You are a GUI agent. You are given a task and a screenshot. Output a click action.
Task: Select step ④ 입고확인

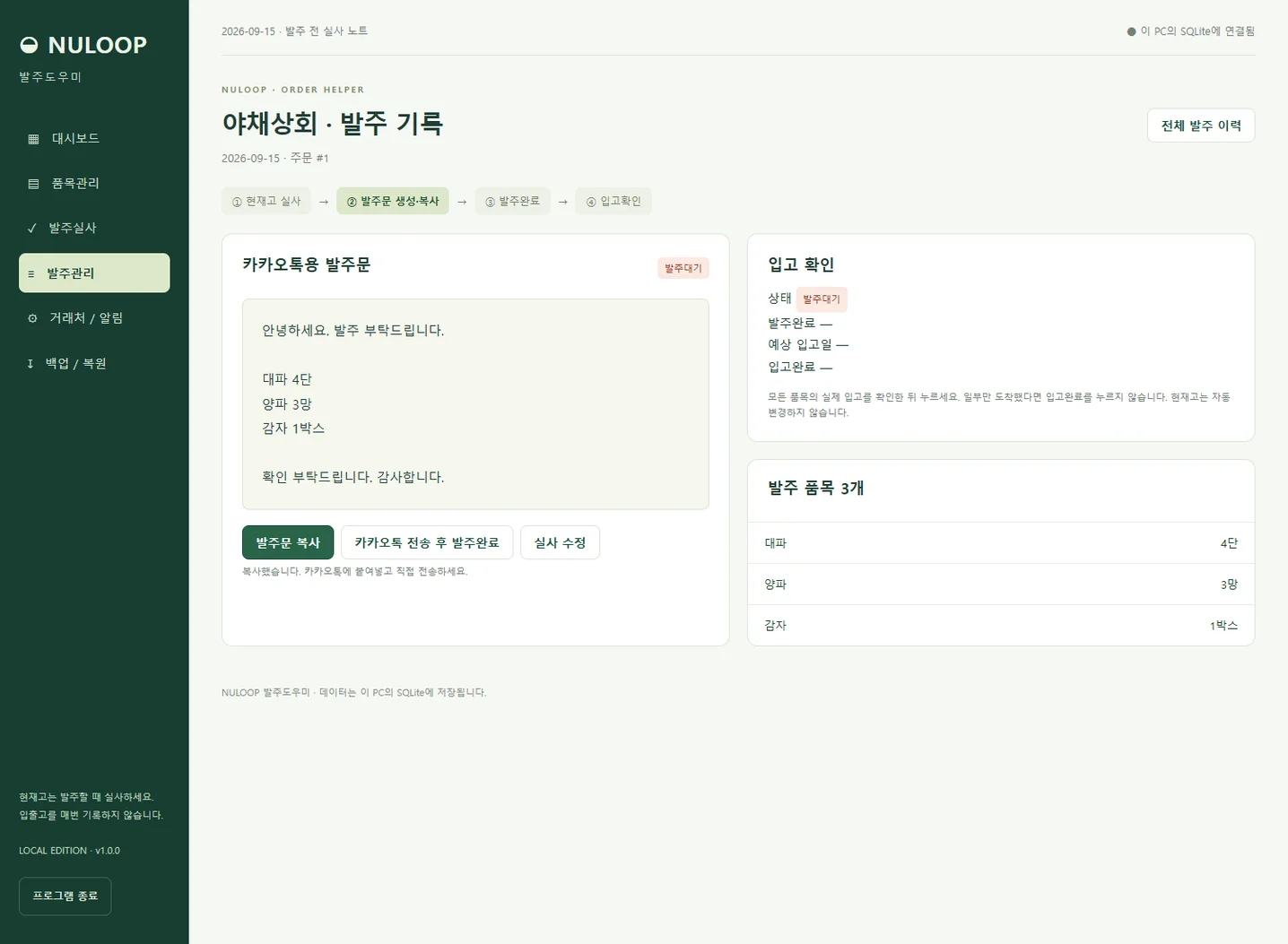click(614, 201)
